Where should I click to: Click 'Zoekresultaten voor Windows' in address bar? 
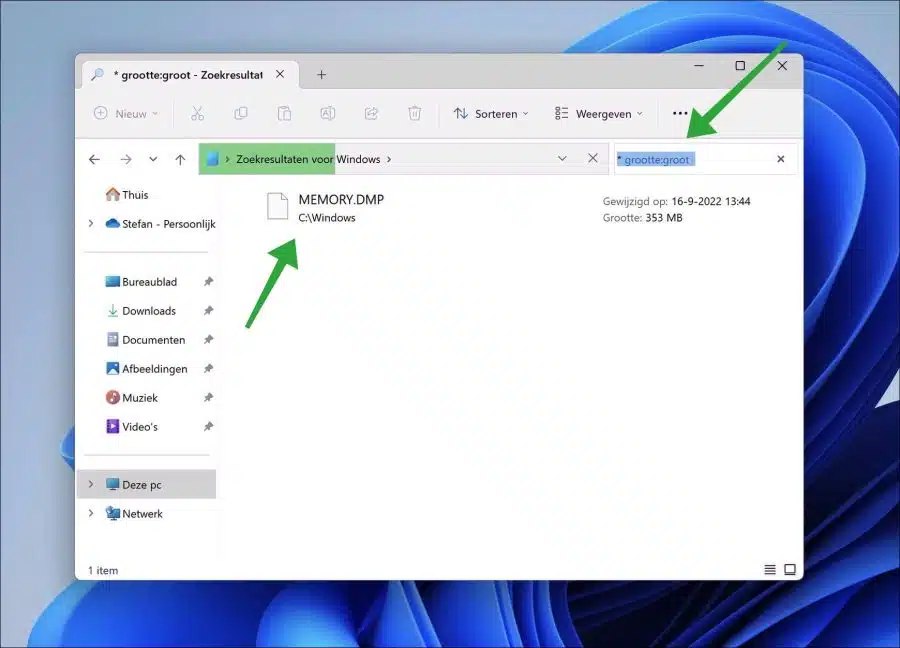tap(308, 159)
